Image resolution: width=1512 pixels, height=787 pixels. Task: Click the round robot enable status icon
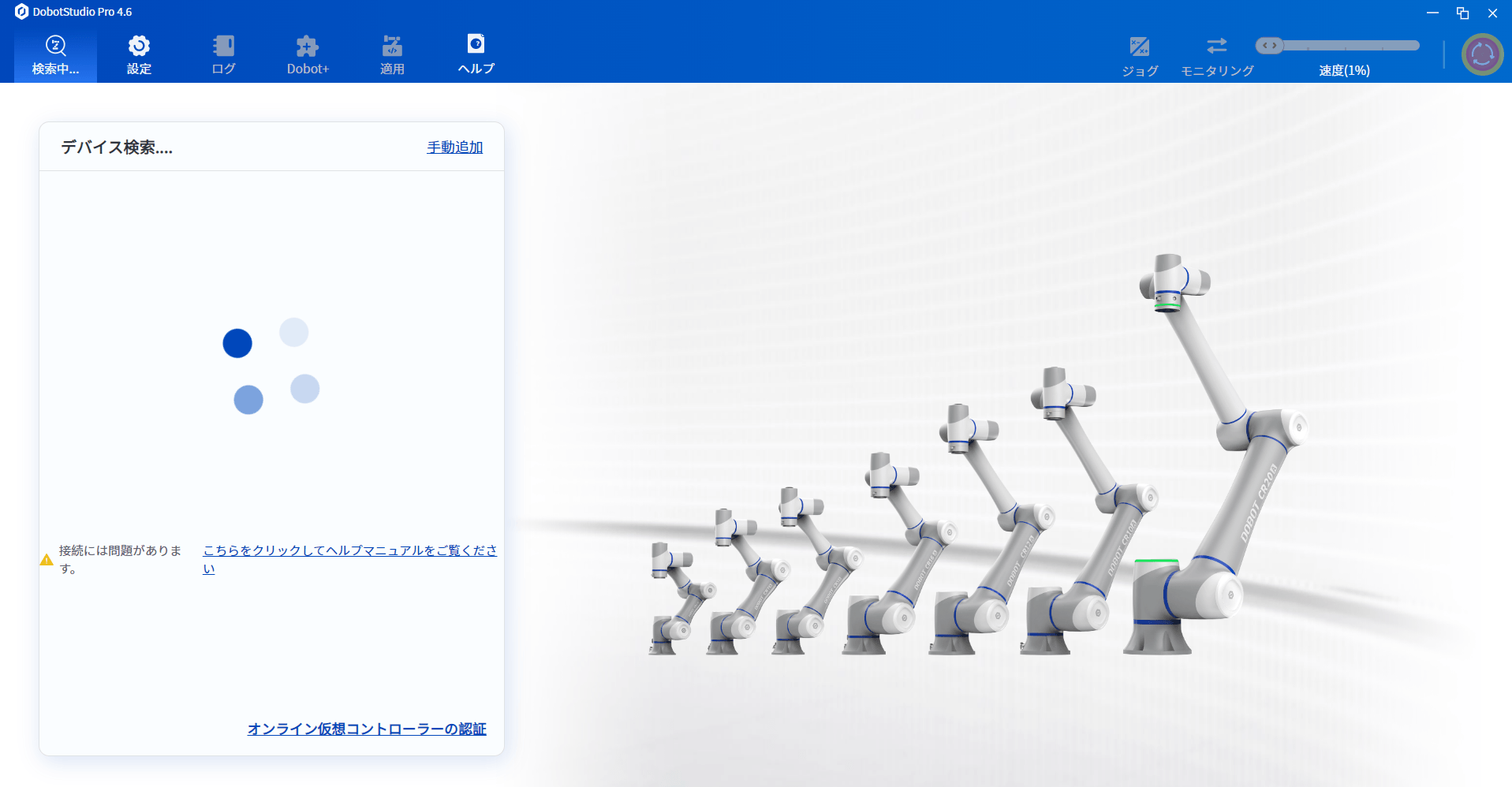coord(1482,54)
